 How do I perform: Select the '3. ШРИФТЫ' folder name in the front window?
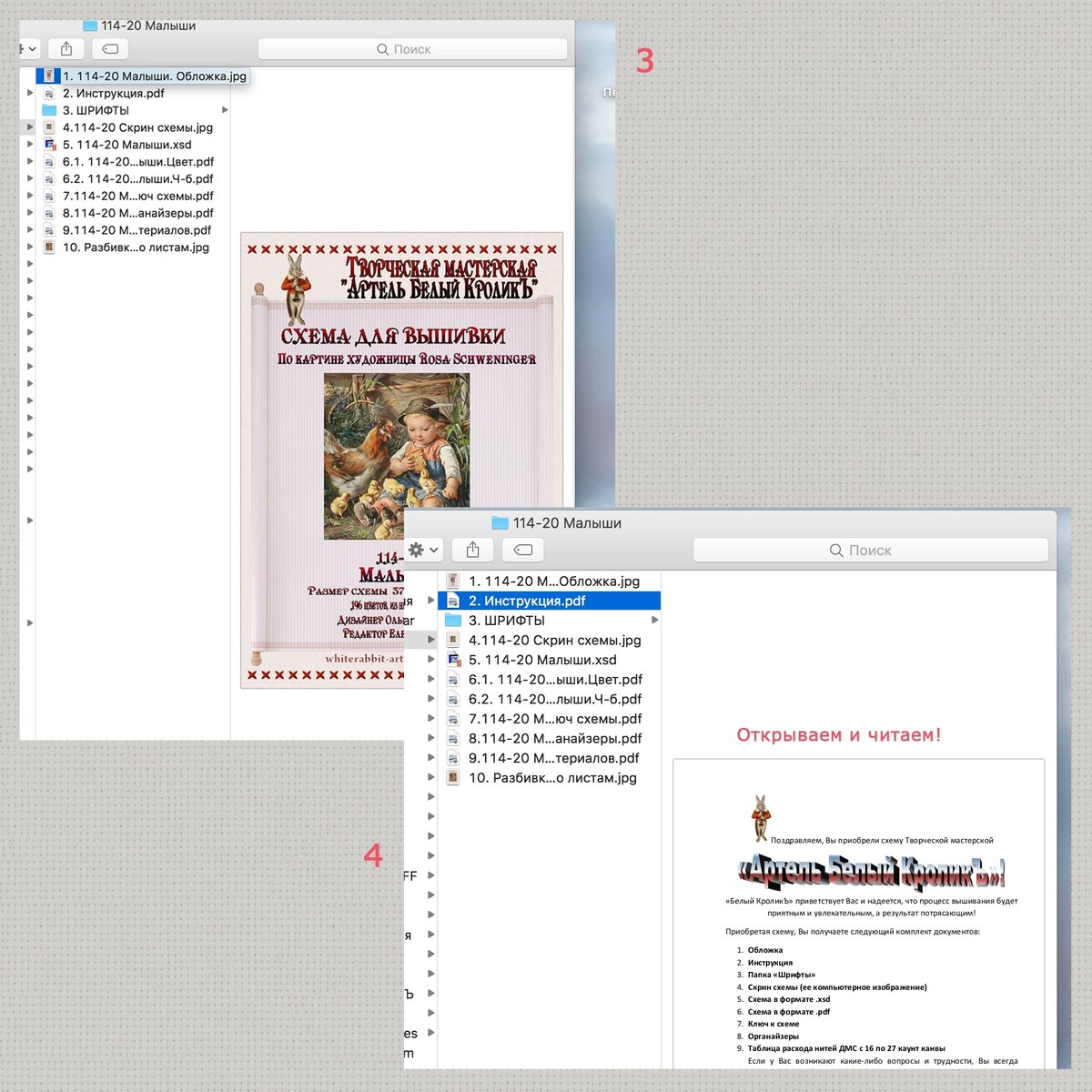(x=507, y=621)
